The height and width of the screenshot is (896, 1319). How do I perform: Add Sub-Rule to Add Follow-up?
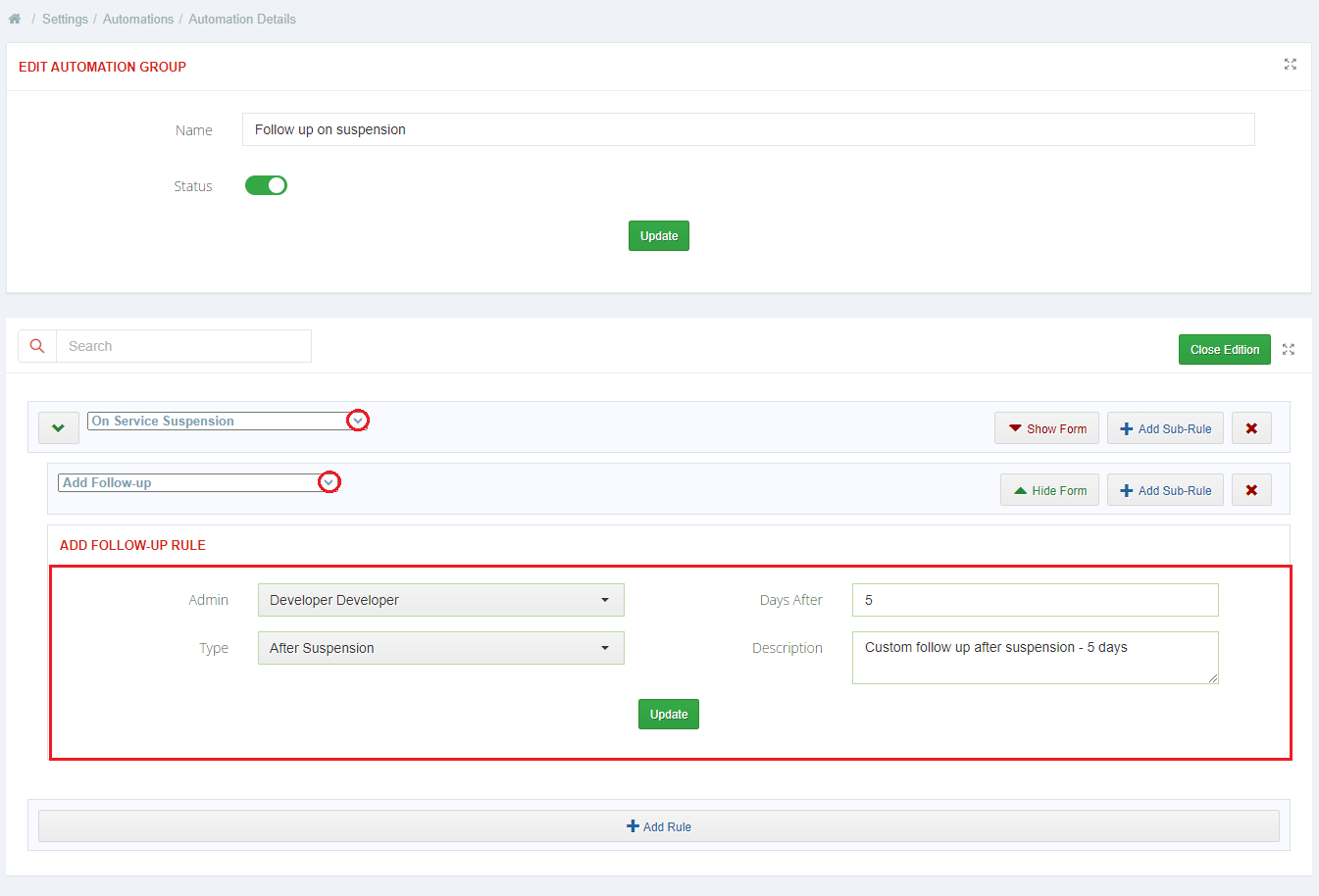[x=1165, y=490]
